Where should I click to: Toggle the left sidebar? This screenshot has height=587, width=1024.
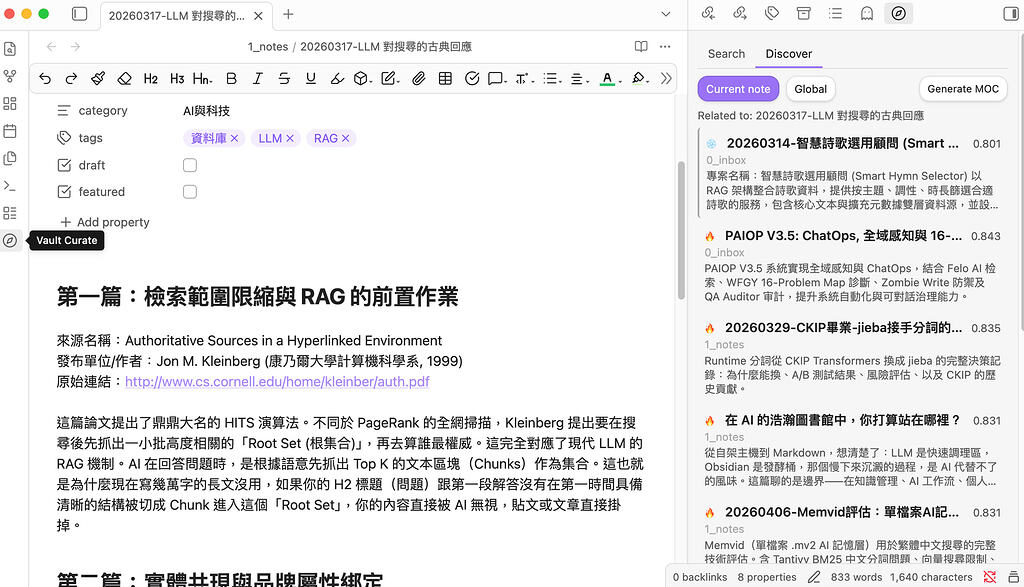pyautogui.click(x=80, y=14)
